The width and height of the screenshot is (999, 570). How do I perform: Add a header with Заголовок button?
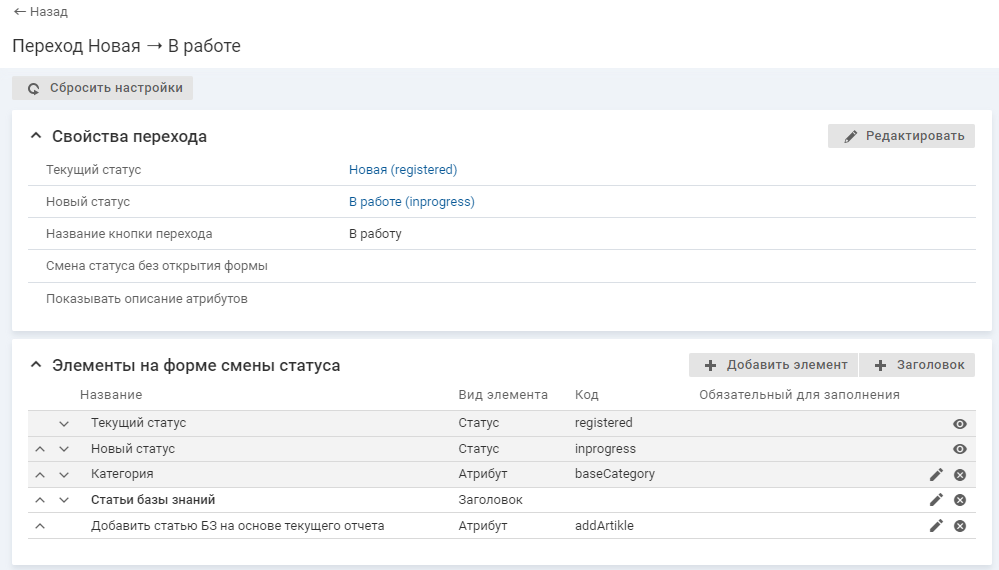pyautogui.click(x=918, y=365)
